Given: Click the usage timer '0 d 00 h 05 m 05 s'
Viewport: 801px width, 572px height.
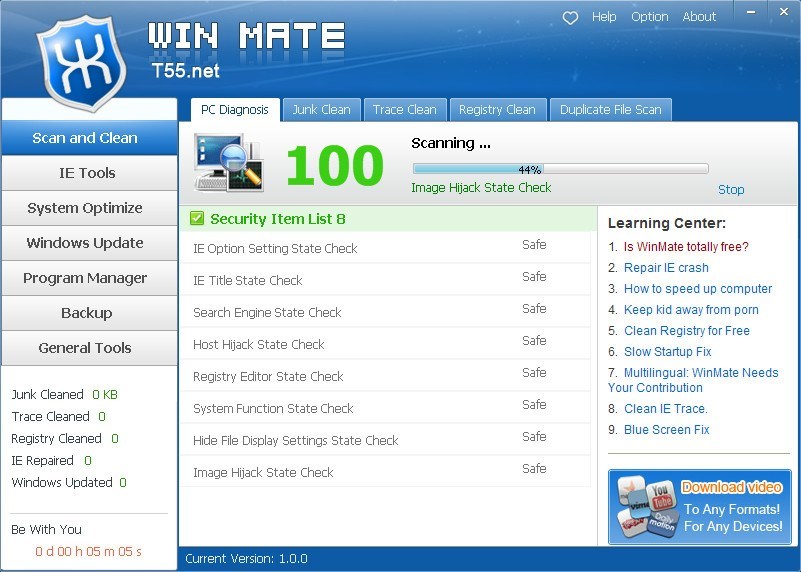Looking at the screenshot, I should (88, 552).
